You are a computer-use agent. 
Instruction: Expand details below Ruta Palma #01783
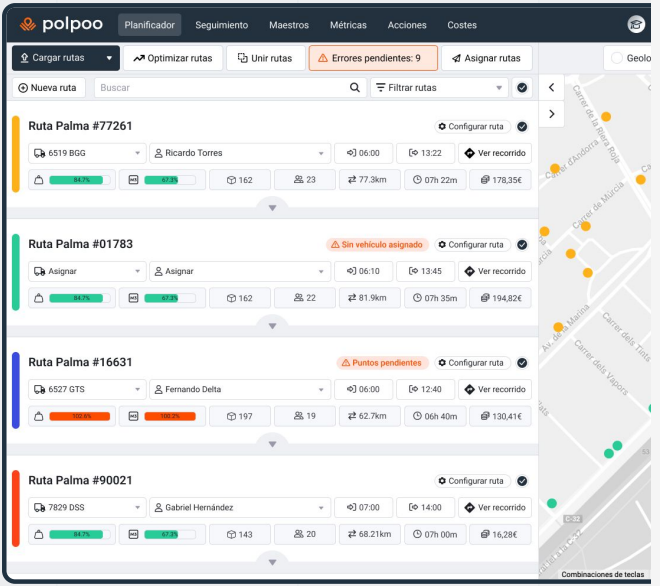click(272, 325)
